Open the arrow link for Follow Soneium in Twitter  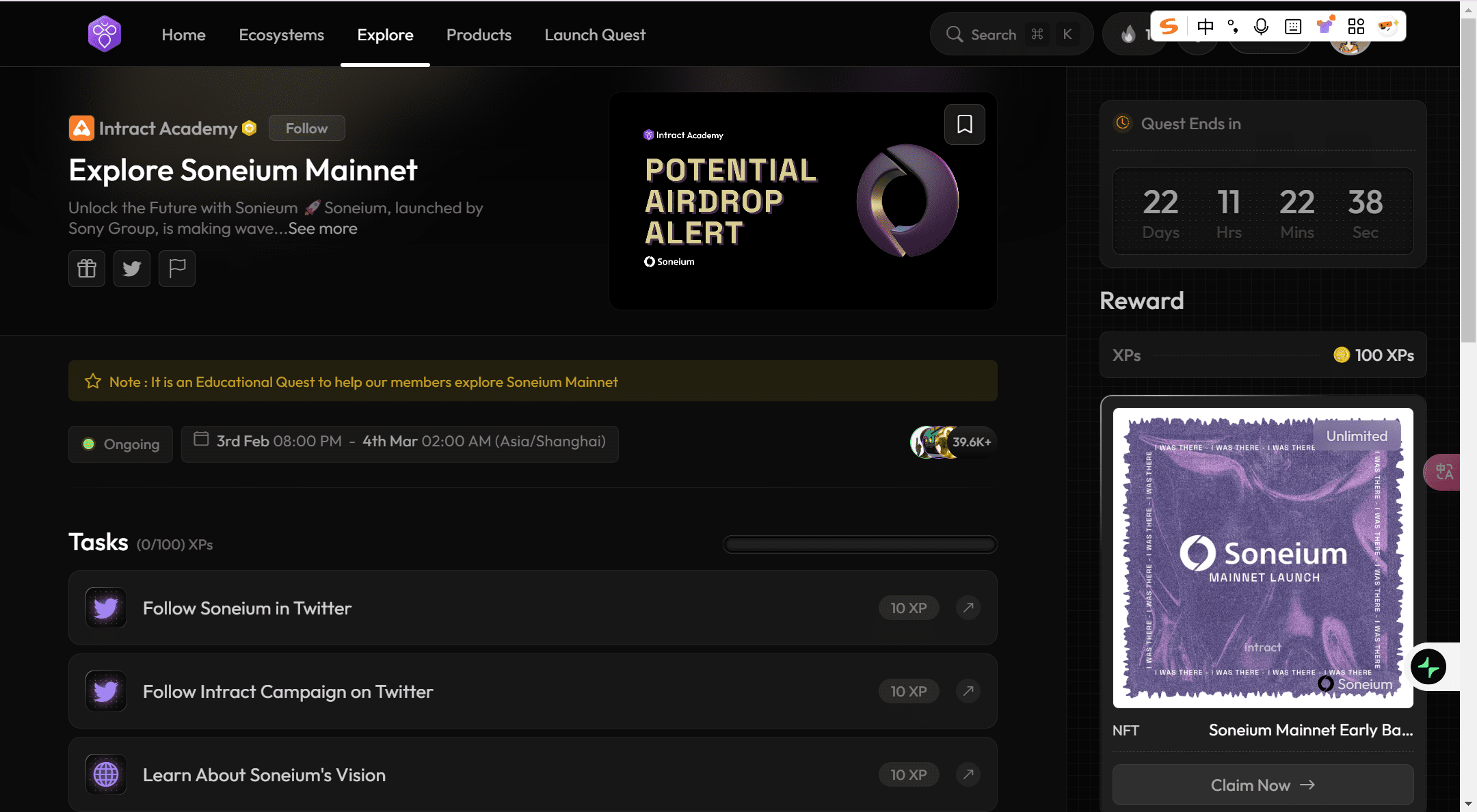tap(968, 608)
